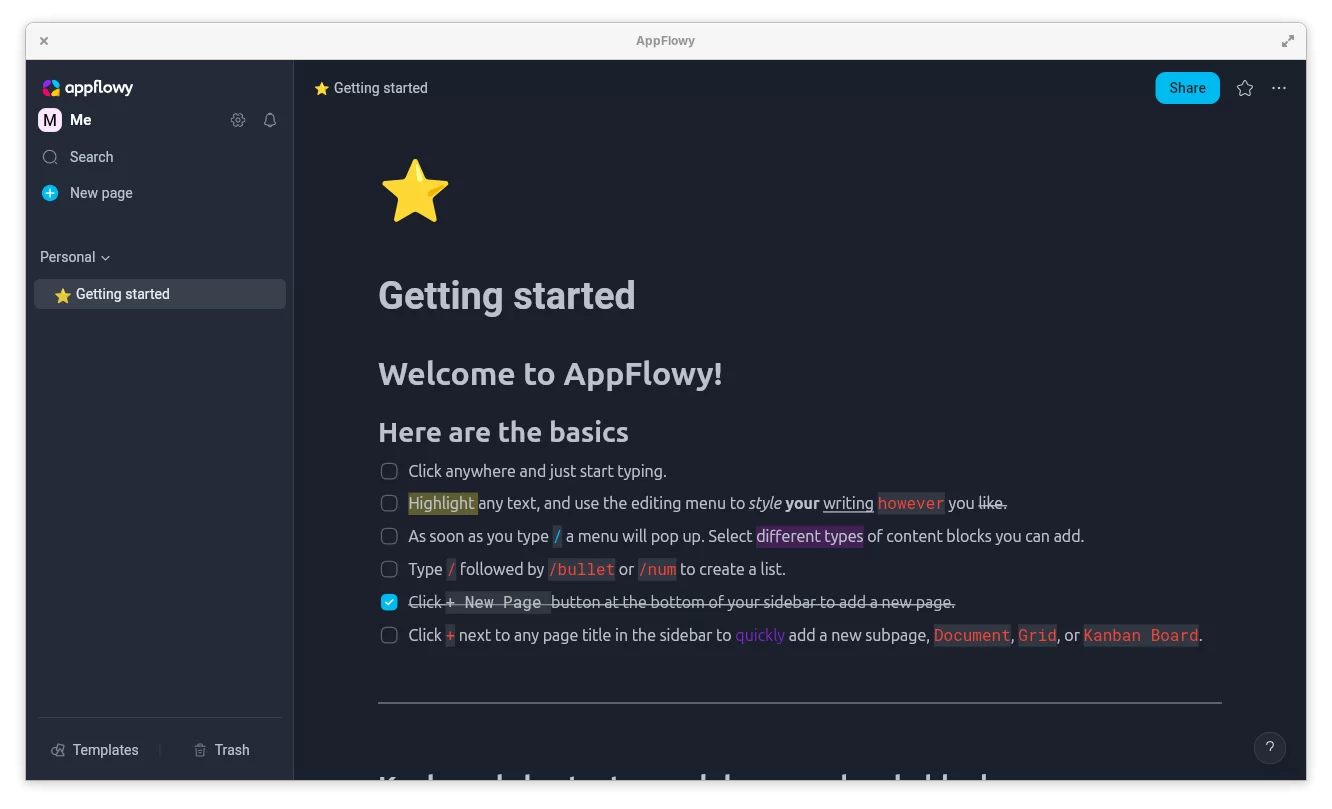Select the Getting started page in the sidebar
Viewport: 1332px width, 809px height.
(x=160, y=294)
